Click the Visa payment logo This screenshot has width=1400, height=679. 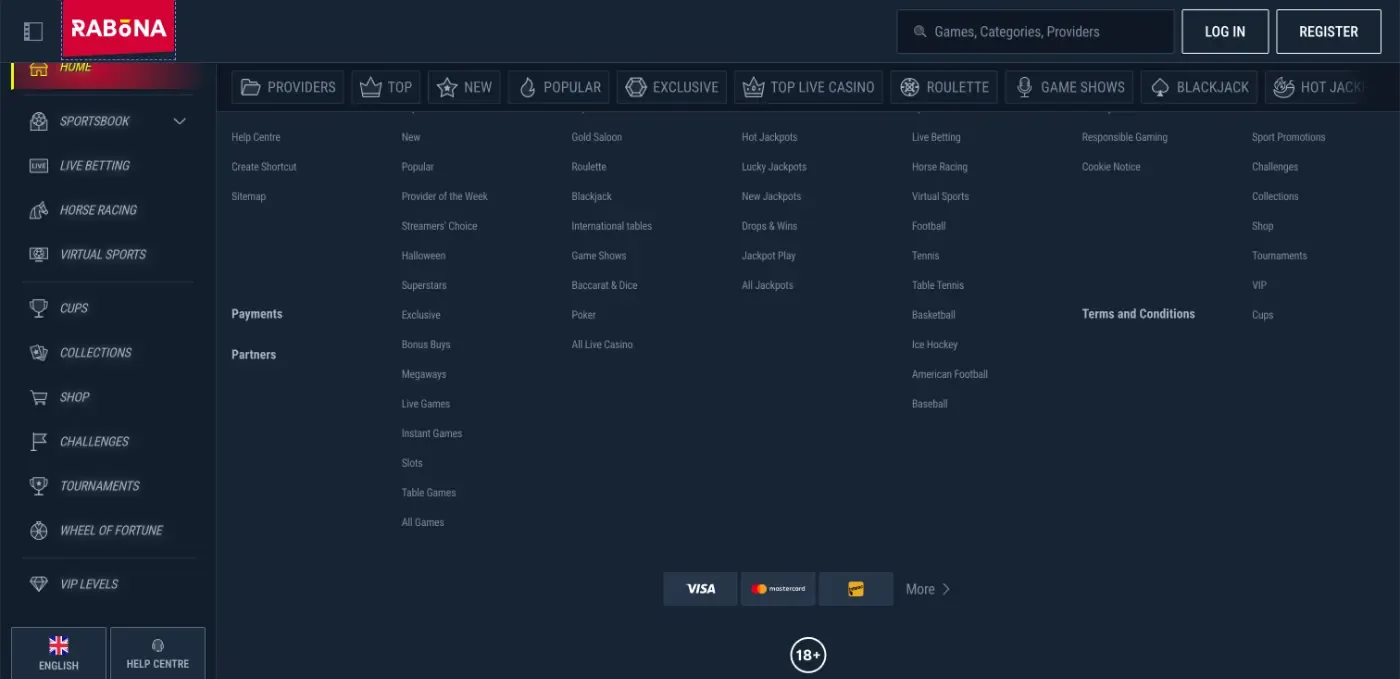pyautogui.click(x=700, y=589)
